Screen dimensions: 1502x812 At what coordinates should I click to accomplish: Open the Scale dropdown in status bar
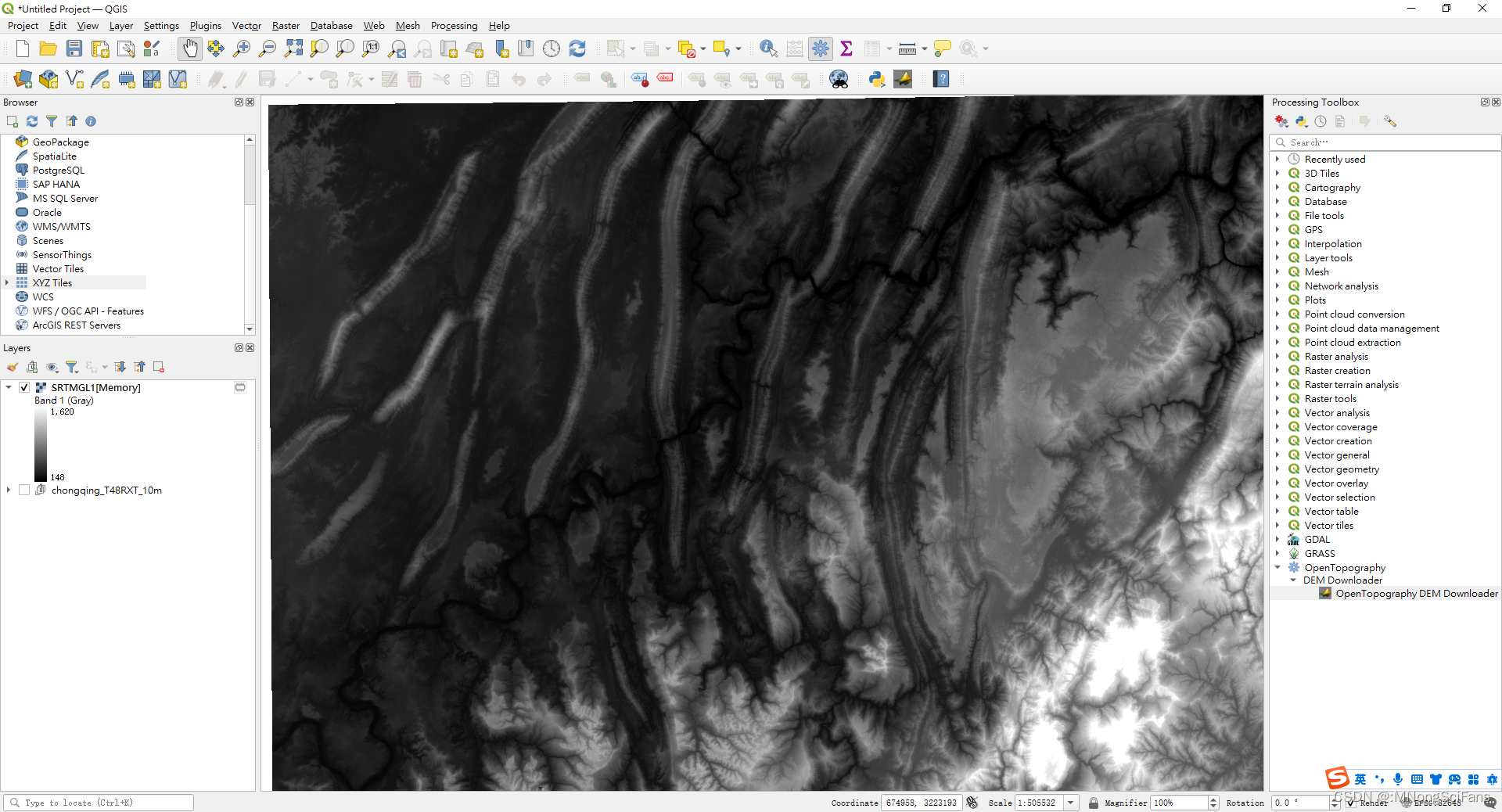1070,803
